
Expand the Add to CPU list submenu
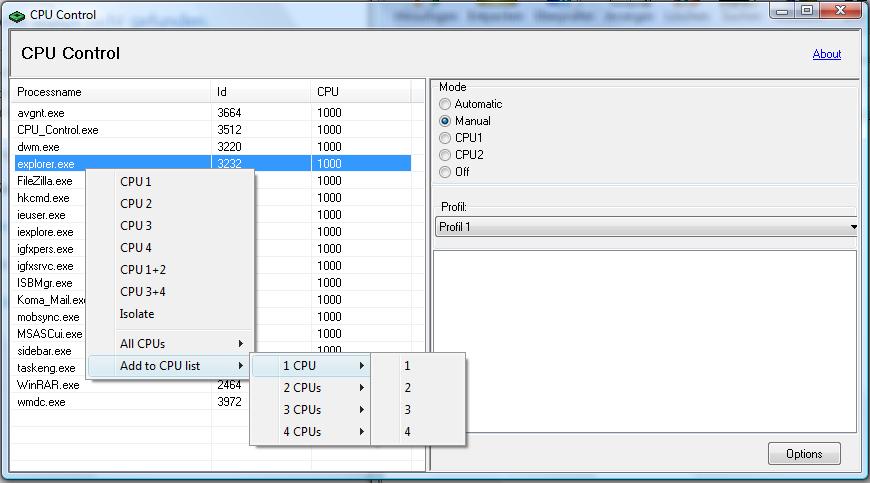tap(169, 366)
